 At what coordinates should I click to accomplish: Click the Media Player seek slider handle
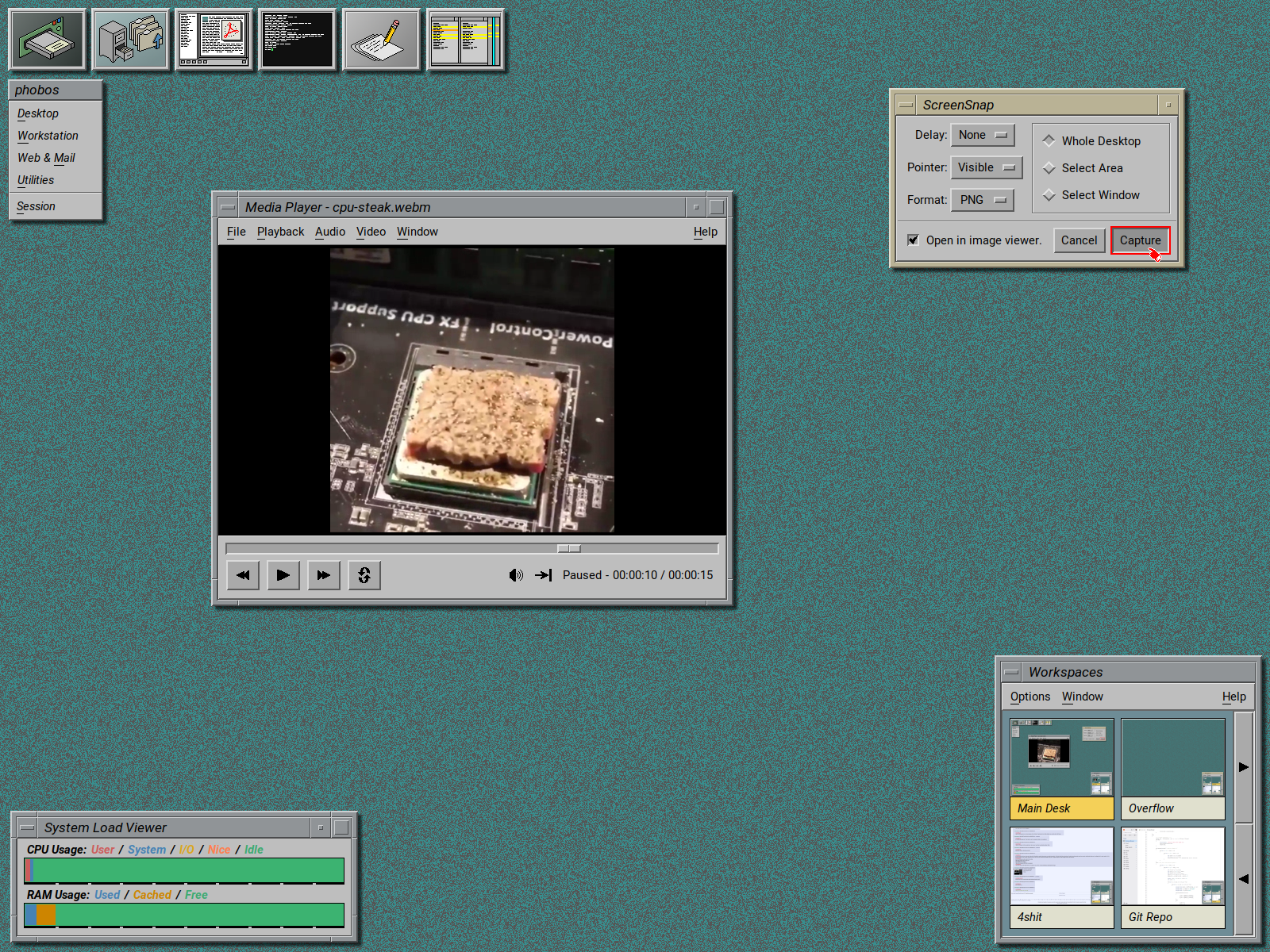tap(569, 548)
